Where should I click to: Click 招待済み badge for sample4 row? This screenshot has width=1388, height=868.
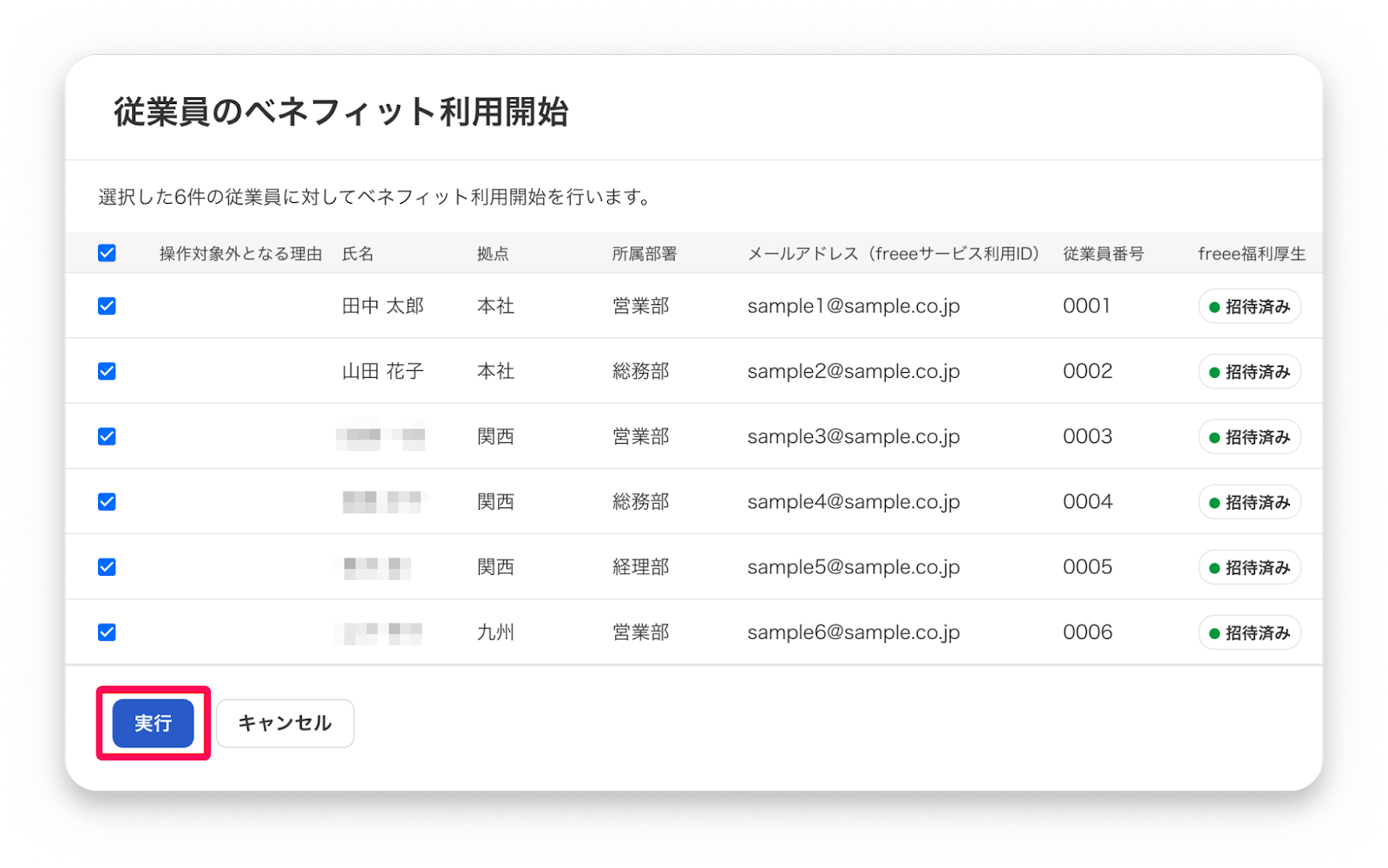pyautogui.click(x=1249, y=503)
